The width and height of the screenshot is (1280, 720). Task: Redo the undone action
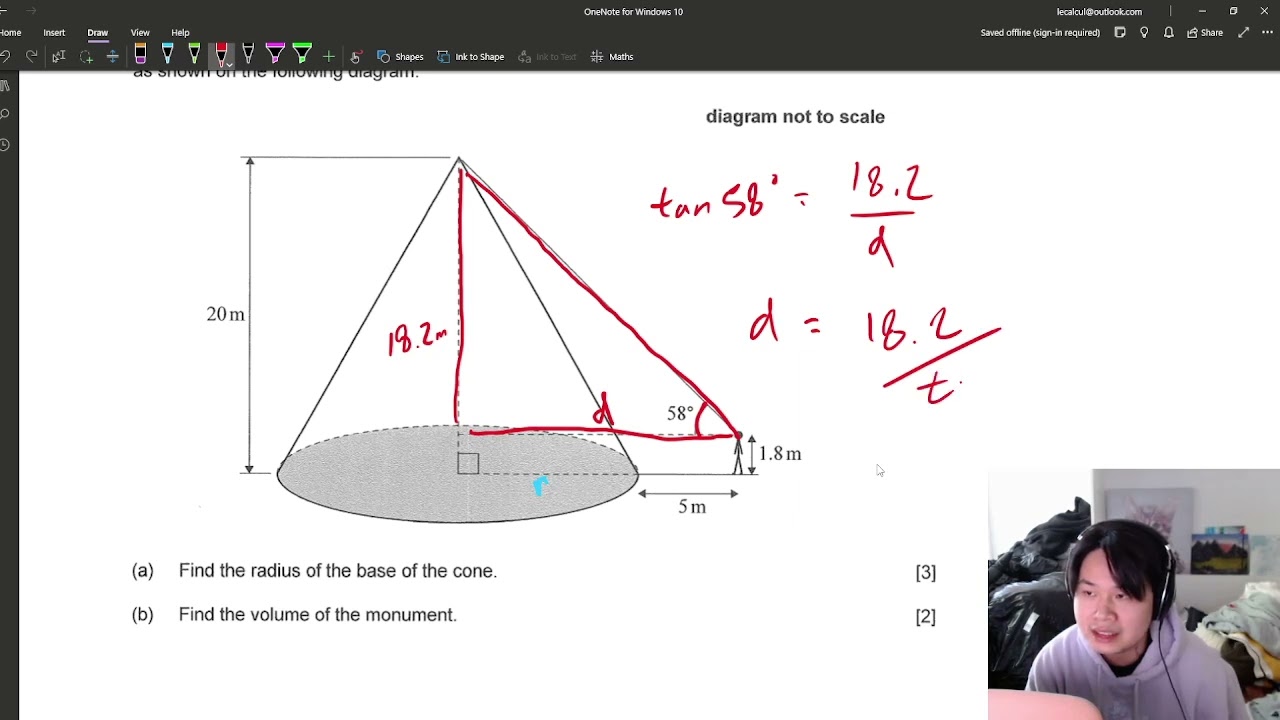[32, 57]
